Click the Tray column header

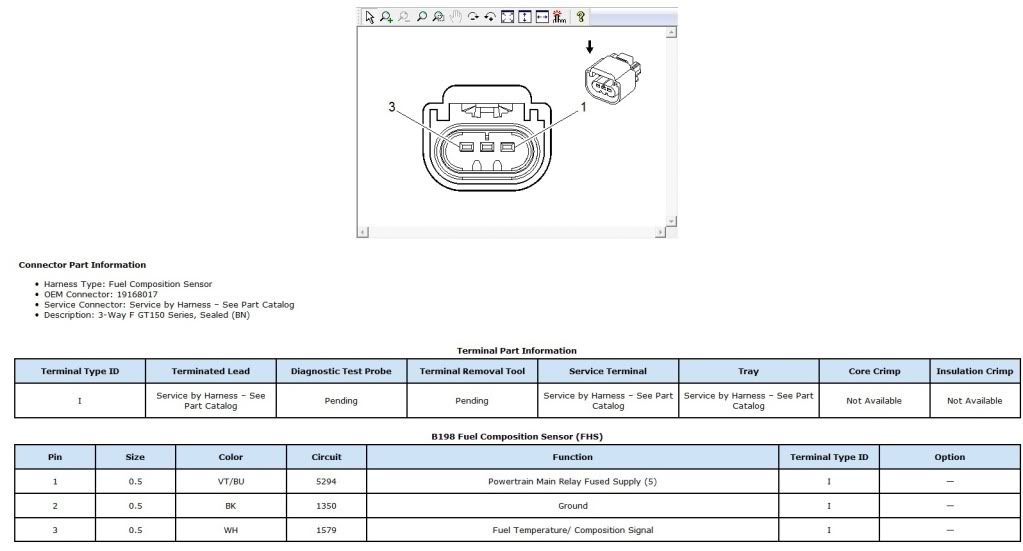748,371
